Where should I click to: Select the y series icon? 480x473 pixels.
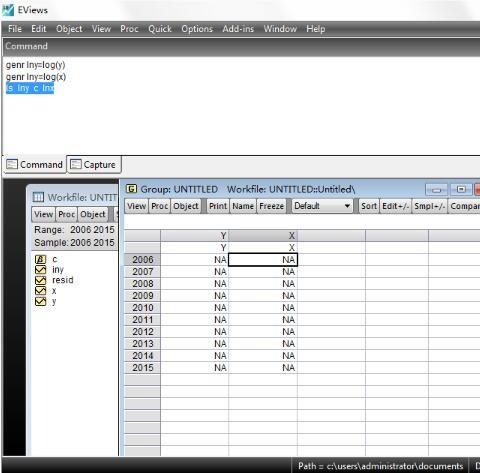tap(40, 301)
